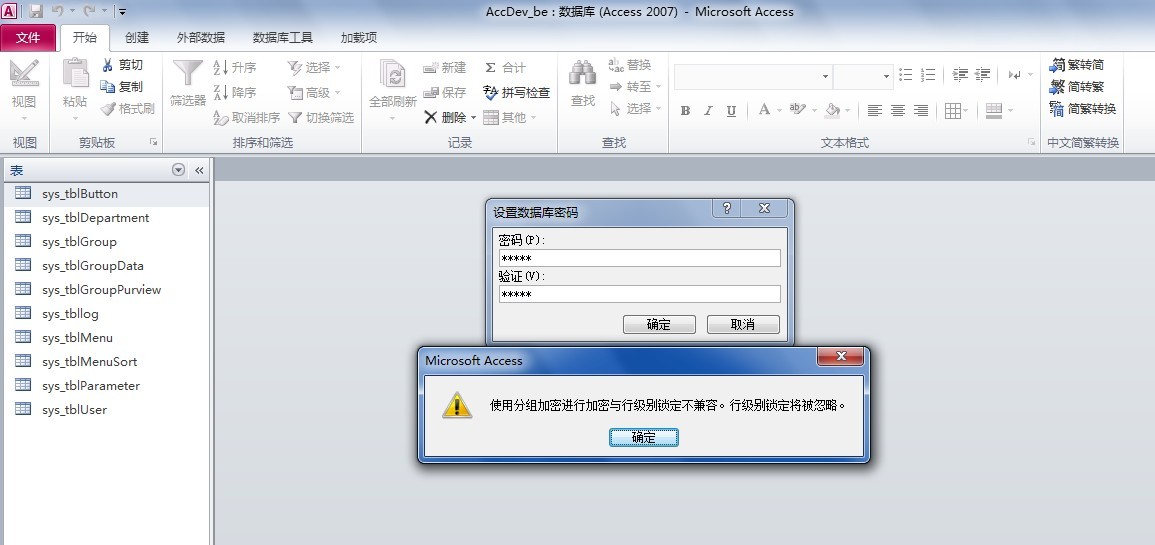Image resolution: width=1155 pixels, height=545 pixels.
Task: Open Chinese conversion options (简繁转换)
Action: pyautogui.click(x=1083, y=109)
